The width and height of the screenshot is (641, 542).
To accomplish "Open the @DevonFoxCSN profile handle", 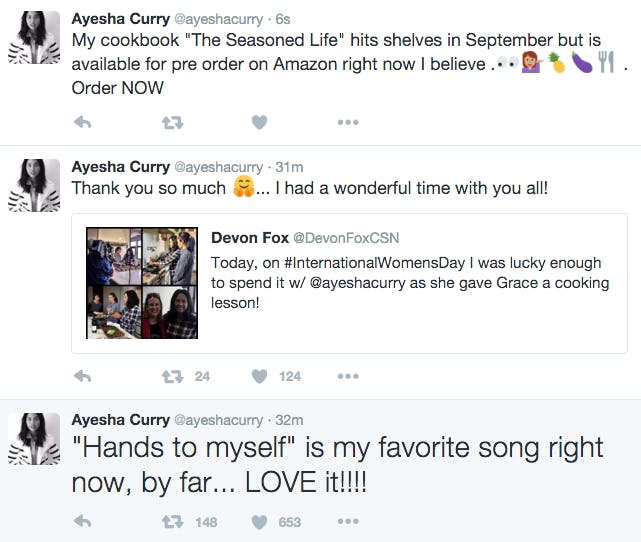I will pos(332,238).
